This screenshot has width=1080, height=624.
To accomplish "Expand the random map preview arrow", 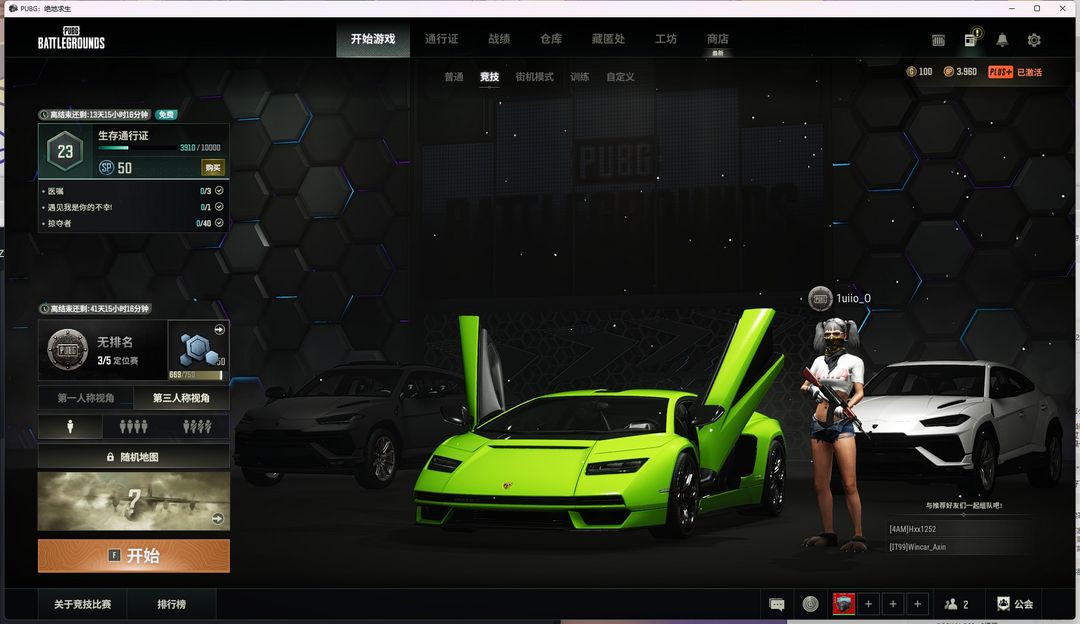I will pyautogui.click(x=218, y=518).
